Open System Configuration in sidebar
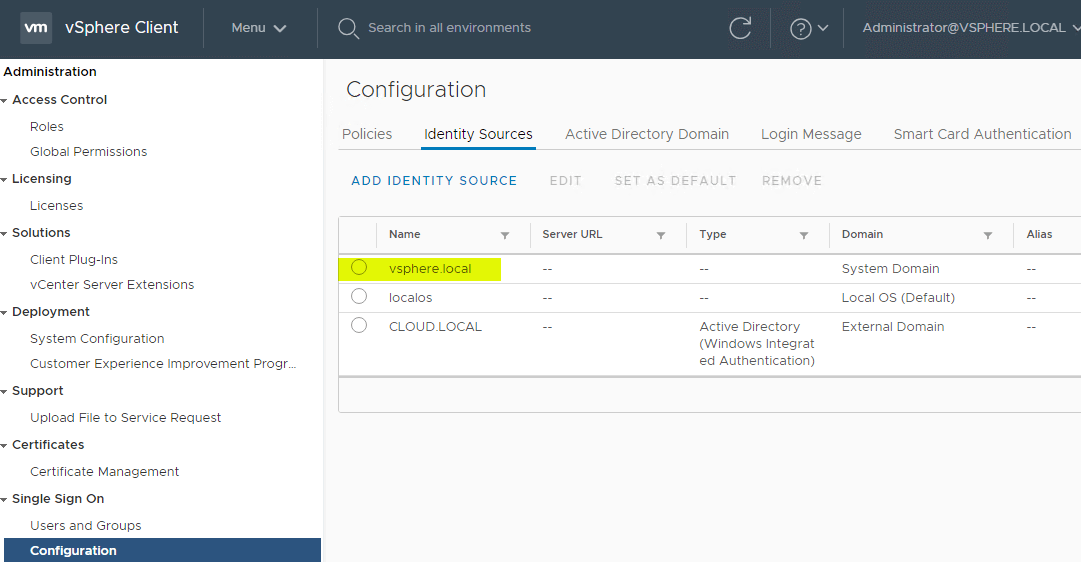Screen dimensions: 1081x562 (97, 339)
